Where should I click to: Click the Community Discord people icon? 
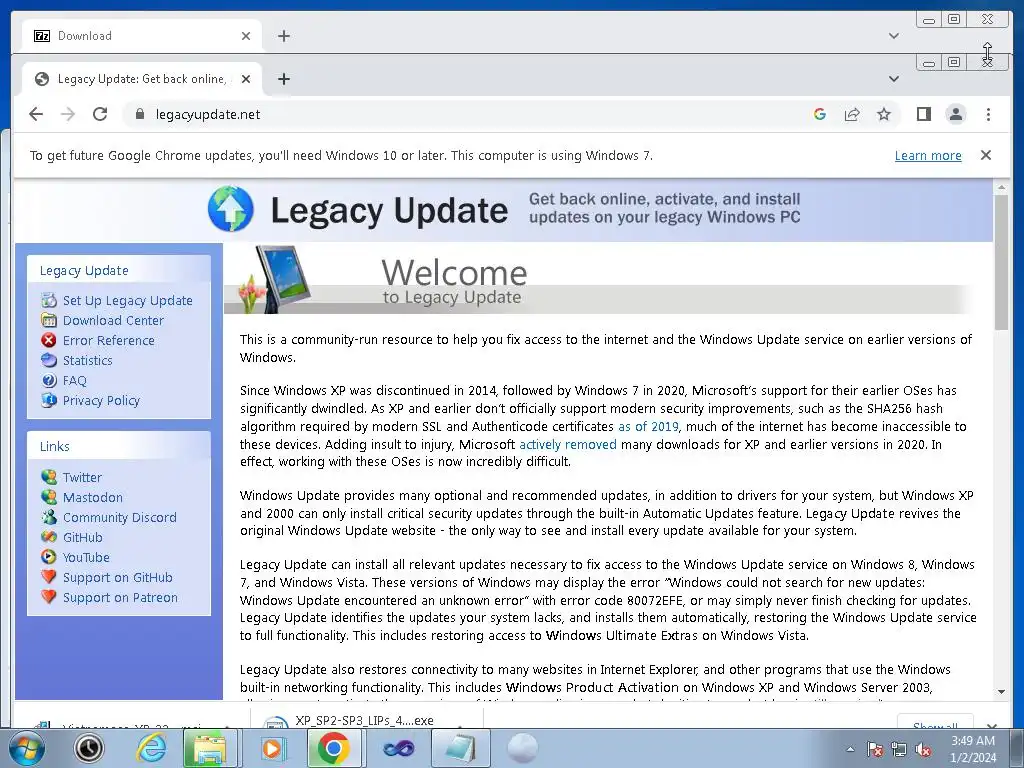point(49,517)
